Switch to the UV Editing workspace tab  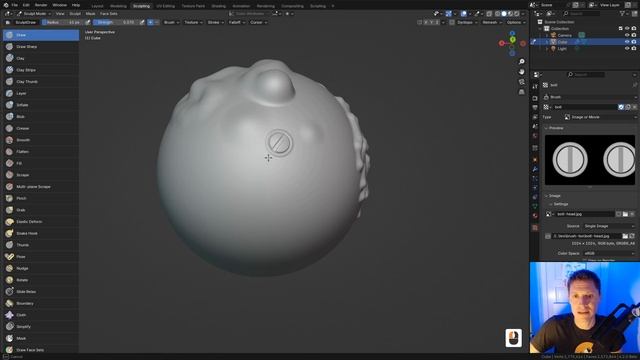pos(165,6)
